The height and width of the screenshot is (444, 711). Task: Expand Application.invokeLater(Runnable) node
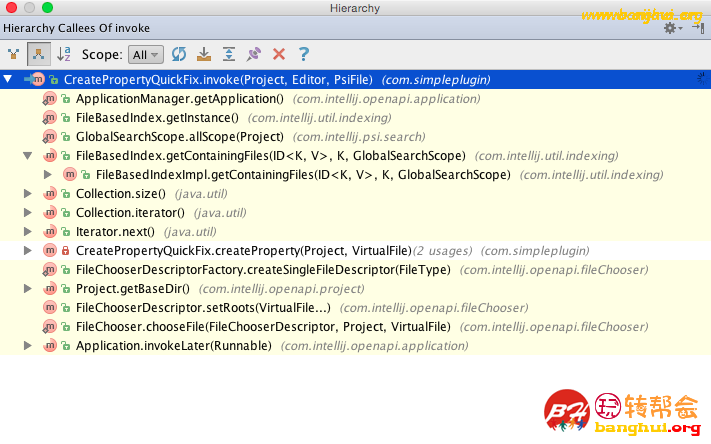tap(28, 346)
